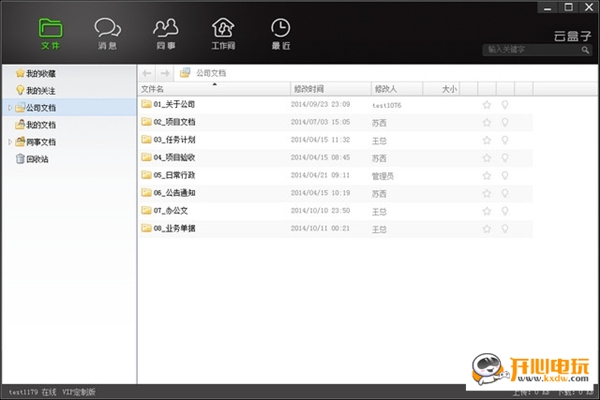The width and height of the screenshot is (600, 400).
Task: Minimize the 云盒子 window
Action: pos(548,7)
